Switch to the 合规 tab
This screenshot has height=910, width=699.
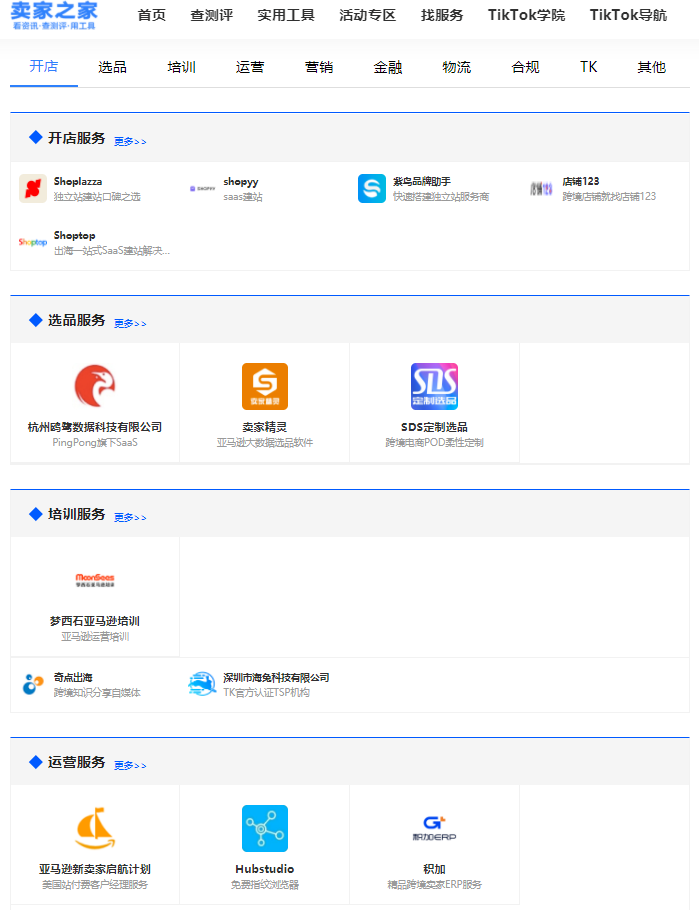[525, 67]
